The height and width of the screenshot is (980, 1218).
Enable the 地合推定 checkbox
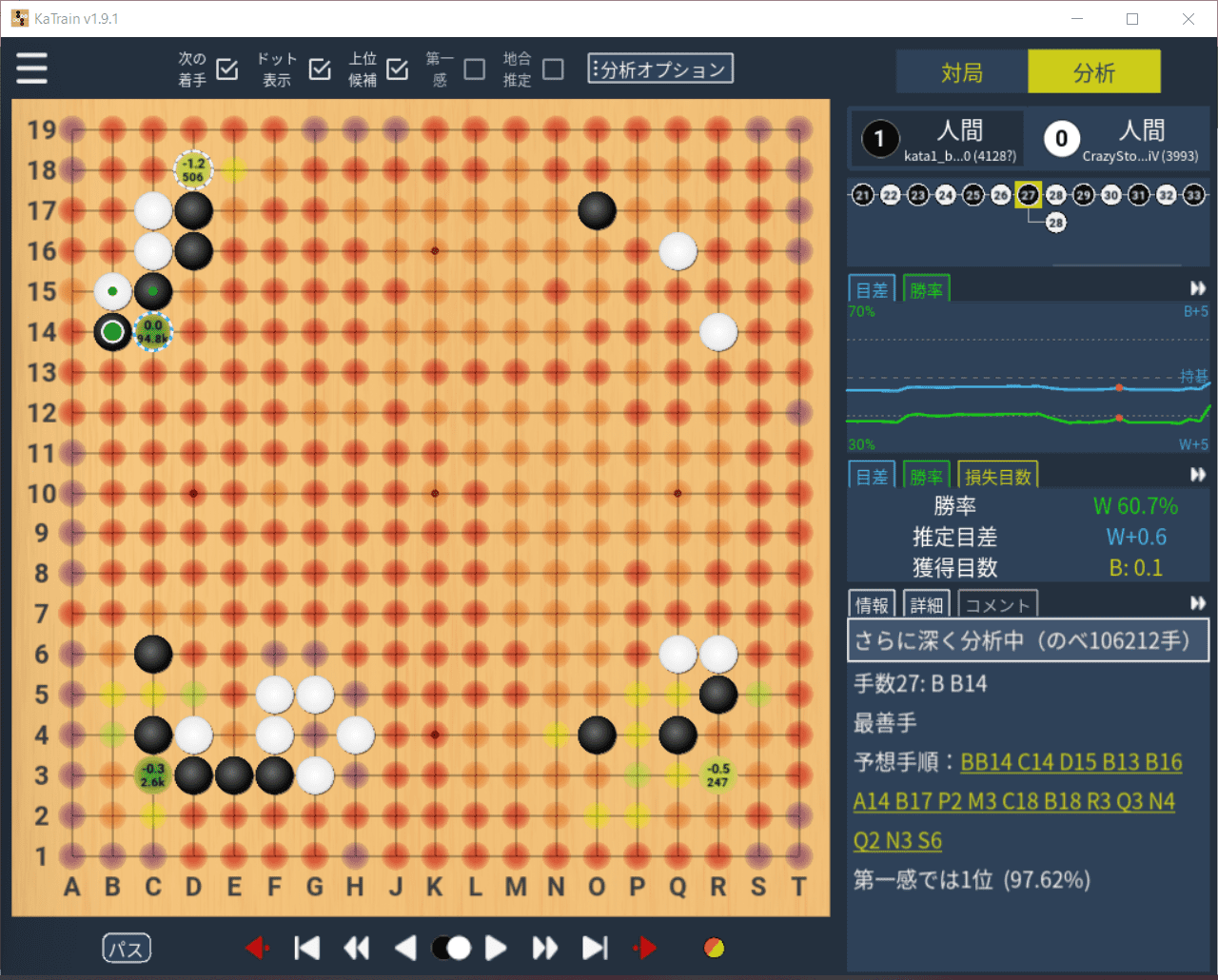553,69
